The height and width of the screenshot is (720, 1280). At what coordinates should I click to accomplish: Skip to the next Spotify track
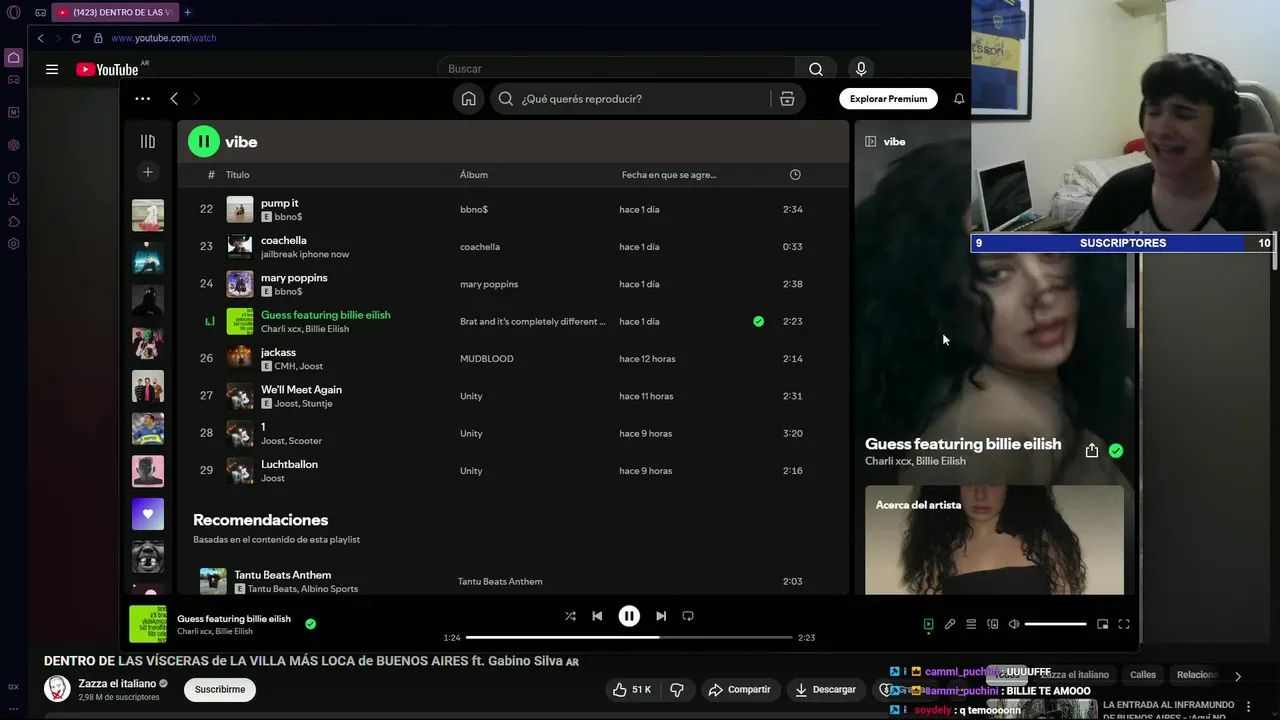(x=661, y=616)
